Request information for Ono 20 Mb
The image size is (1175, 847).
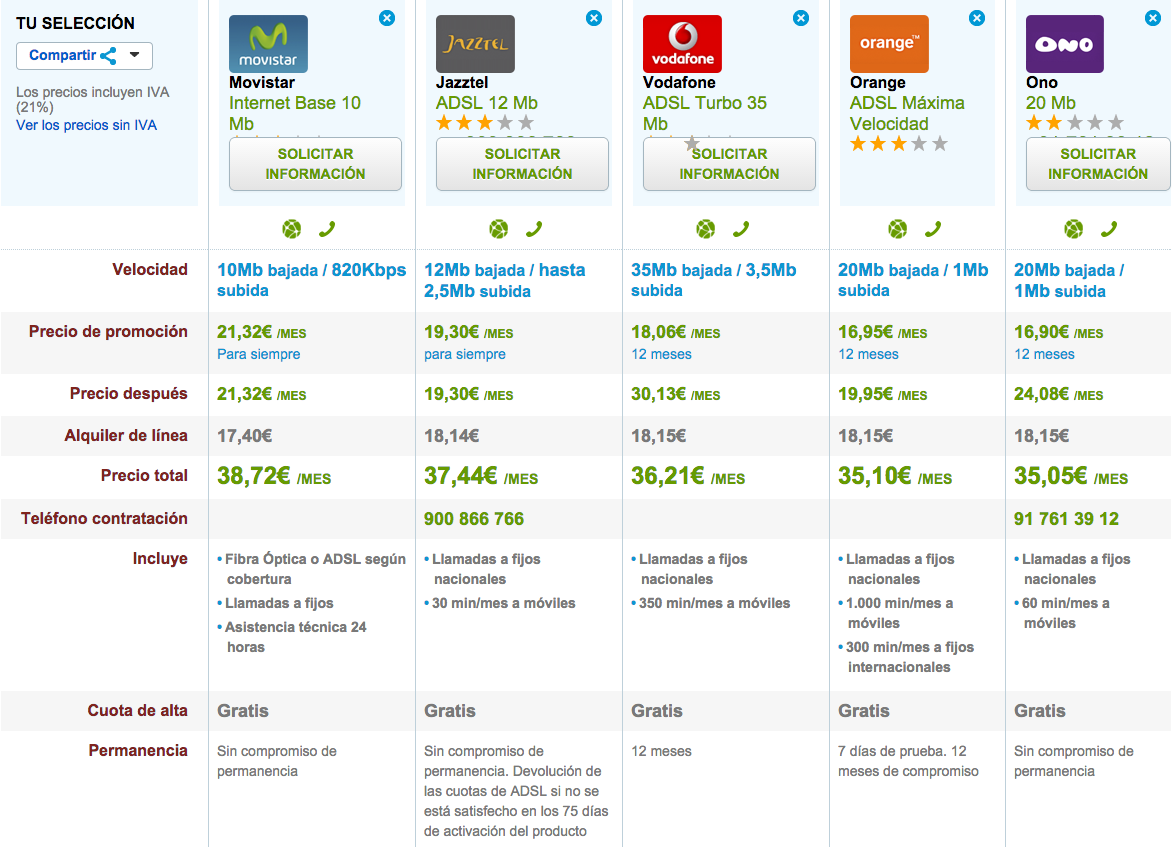click(1098, 163)
